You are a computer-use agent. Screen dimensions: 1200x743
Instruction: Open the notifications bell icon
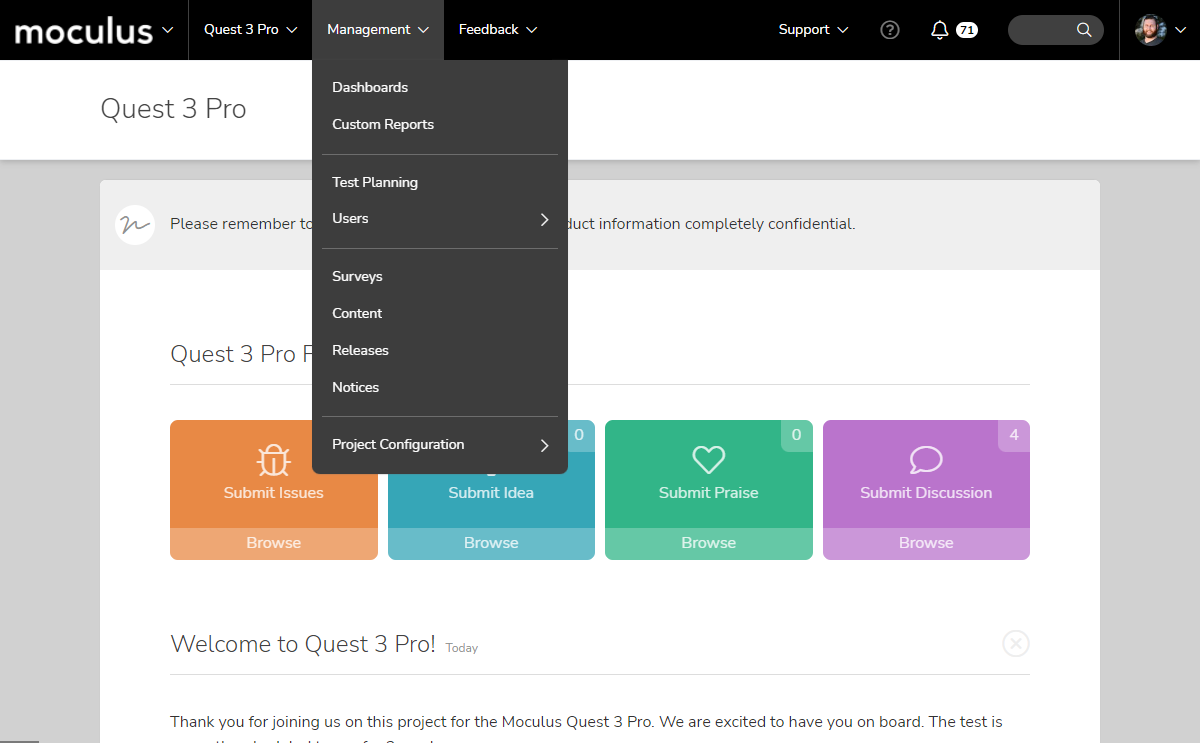coord(939,30)
